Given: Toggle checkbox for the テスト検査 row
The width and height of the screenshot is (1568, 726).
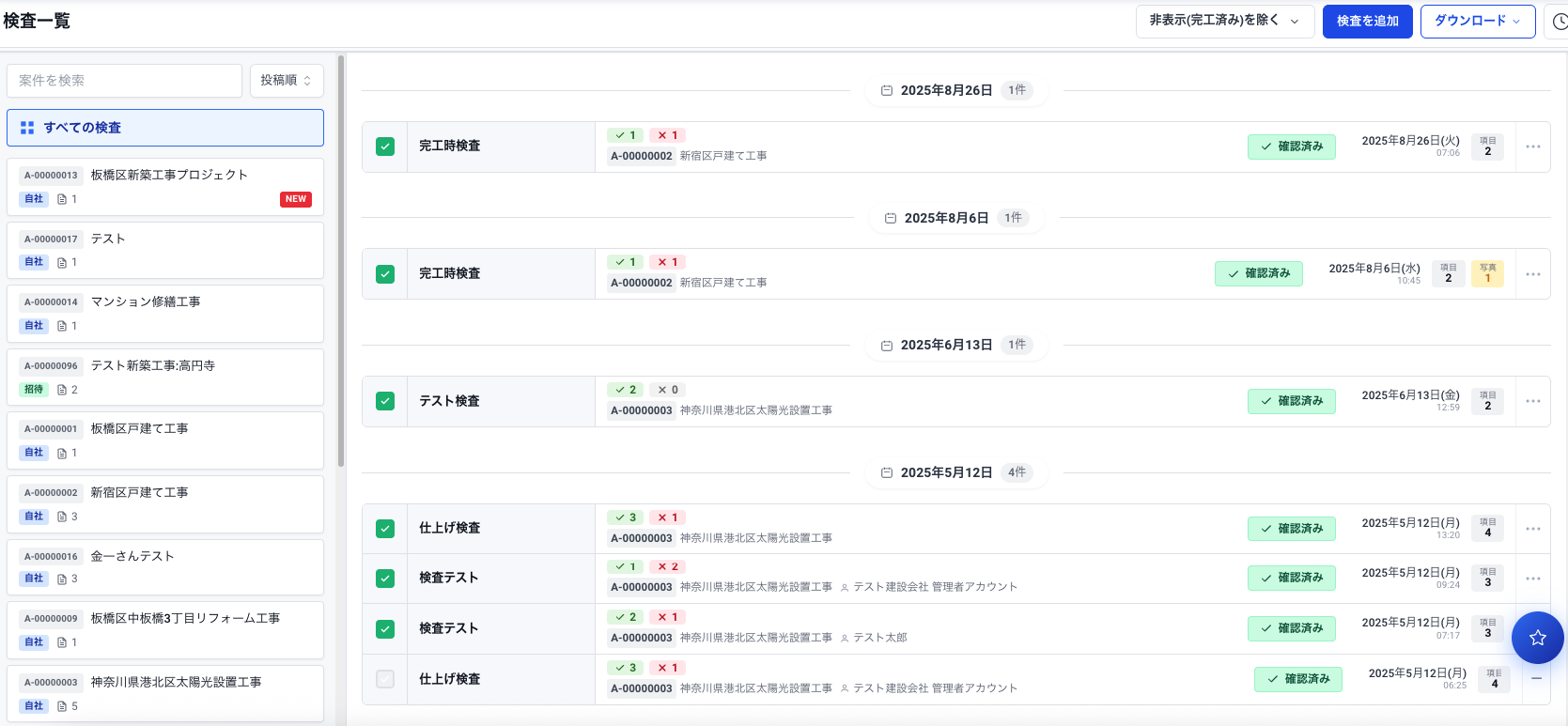Looking at the screenshot, I should [385, 401].
